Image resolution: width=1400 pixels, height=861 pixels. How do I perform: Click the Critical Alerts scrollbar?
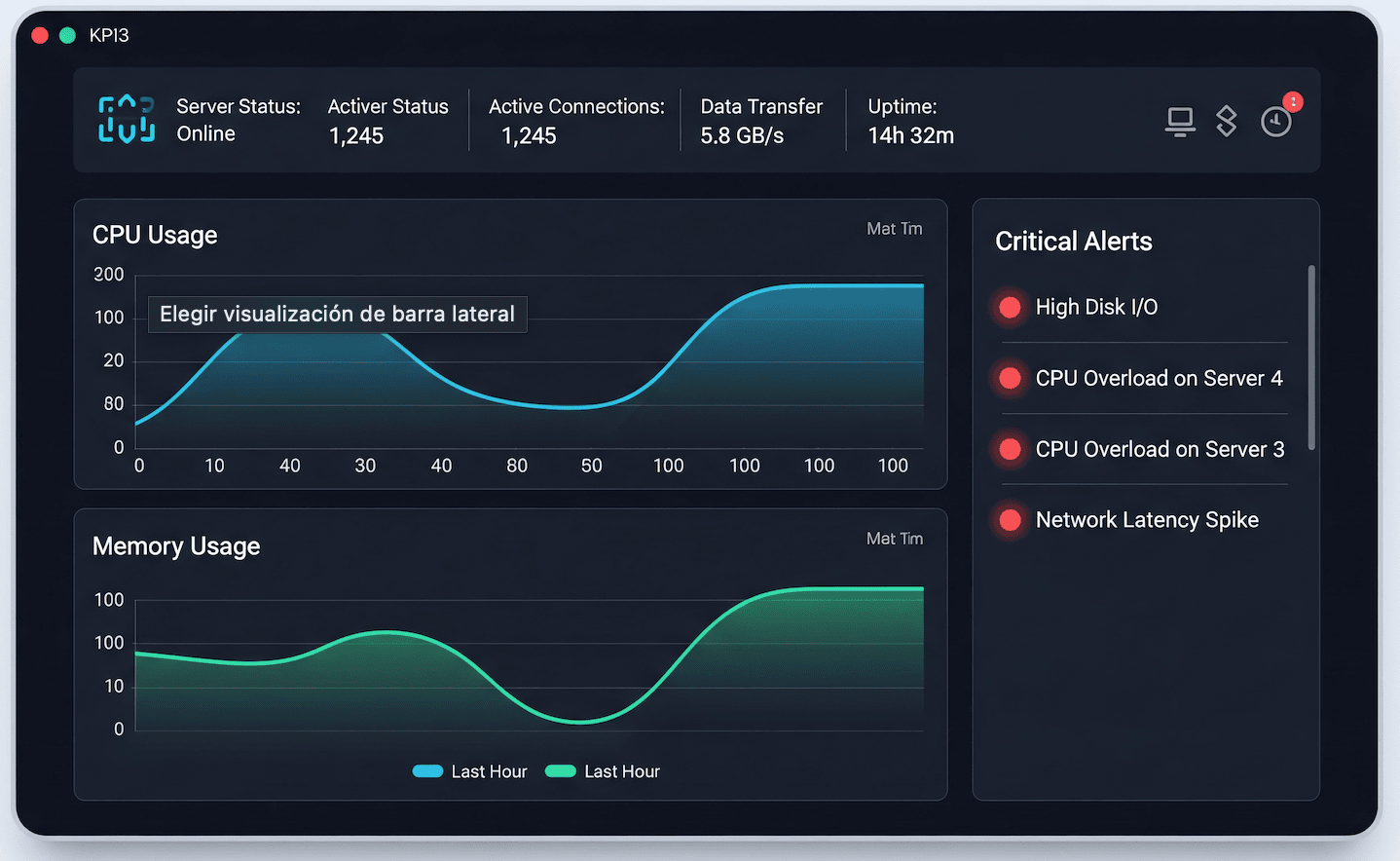tap(1311, 357)
